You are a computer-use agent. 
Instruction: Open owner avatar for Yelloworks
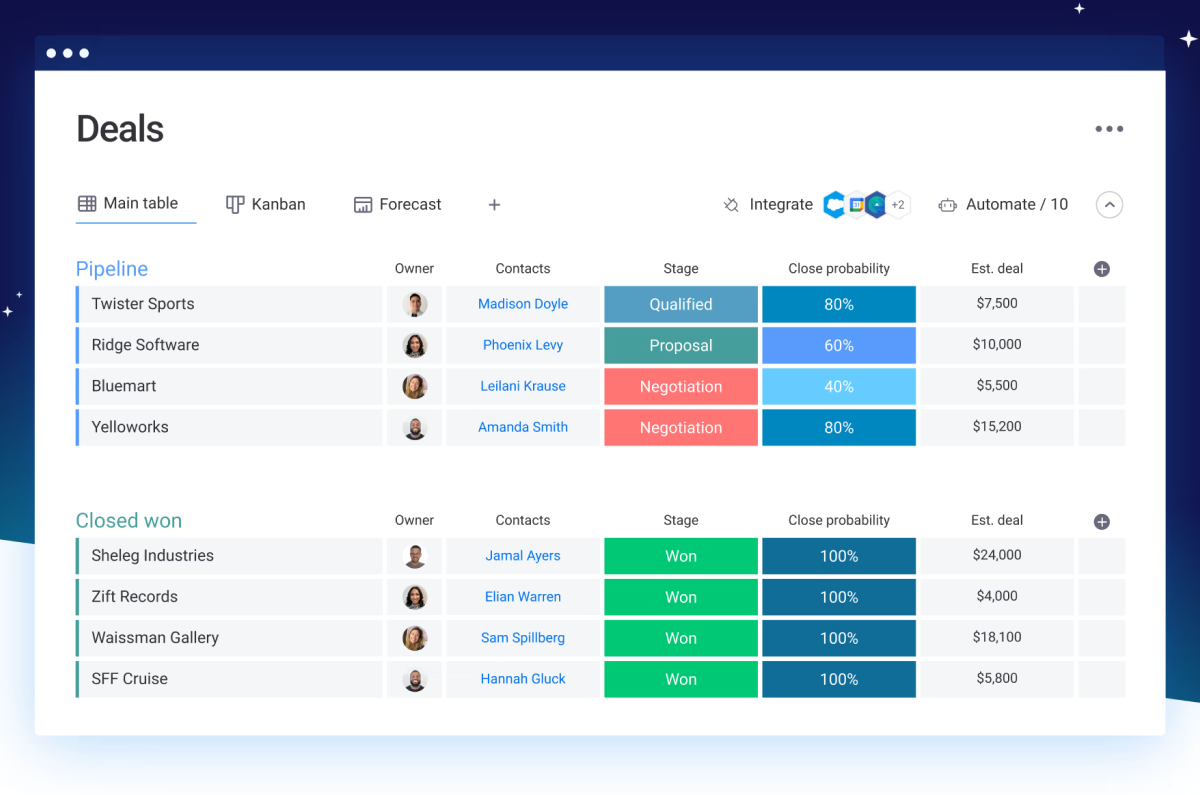coord(415,428)
